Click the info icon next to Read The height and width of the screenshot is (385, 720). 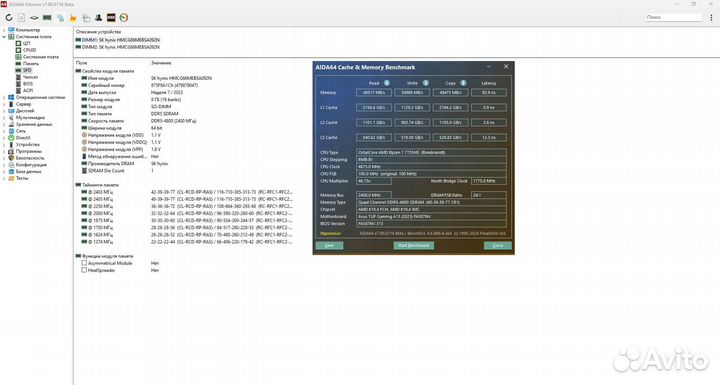[387, 83]
